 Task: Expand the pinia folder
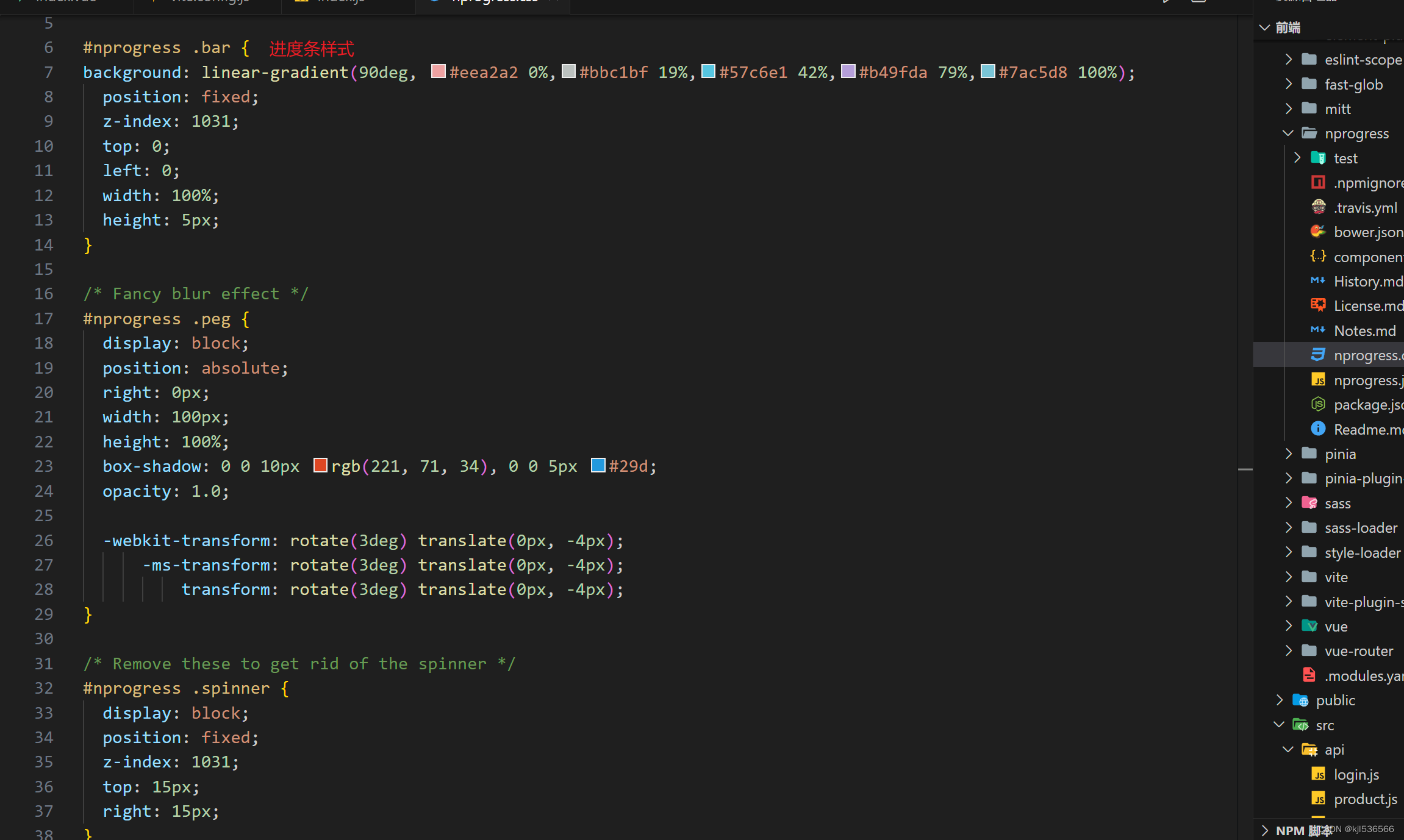click(1288, 454)
